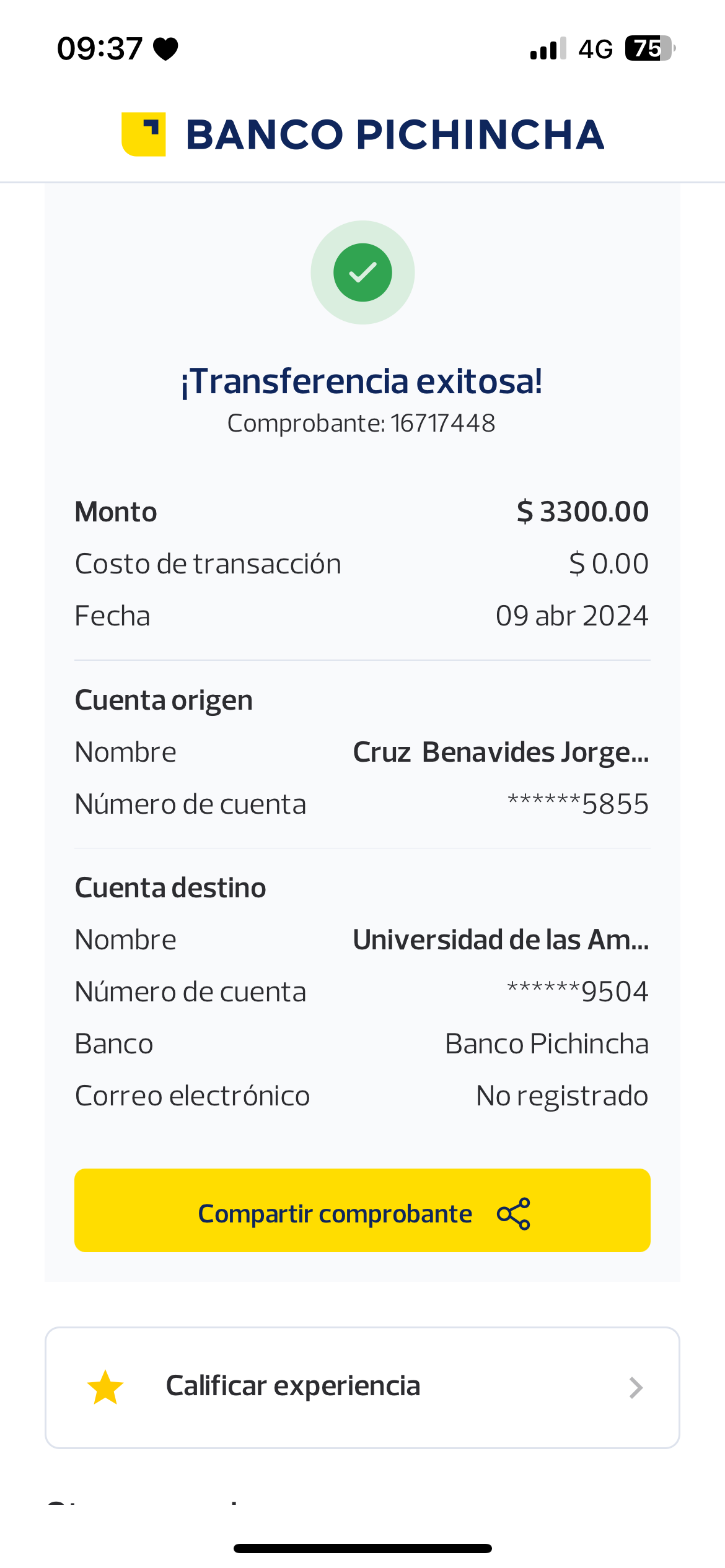
Task: Tap the battery indicator showing 75
Action: click(649, 48)
